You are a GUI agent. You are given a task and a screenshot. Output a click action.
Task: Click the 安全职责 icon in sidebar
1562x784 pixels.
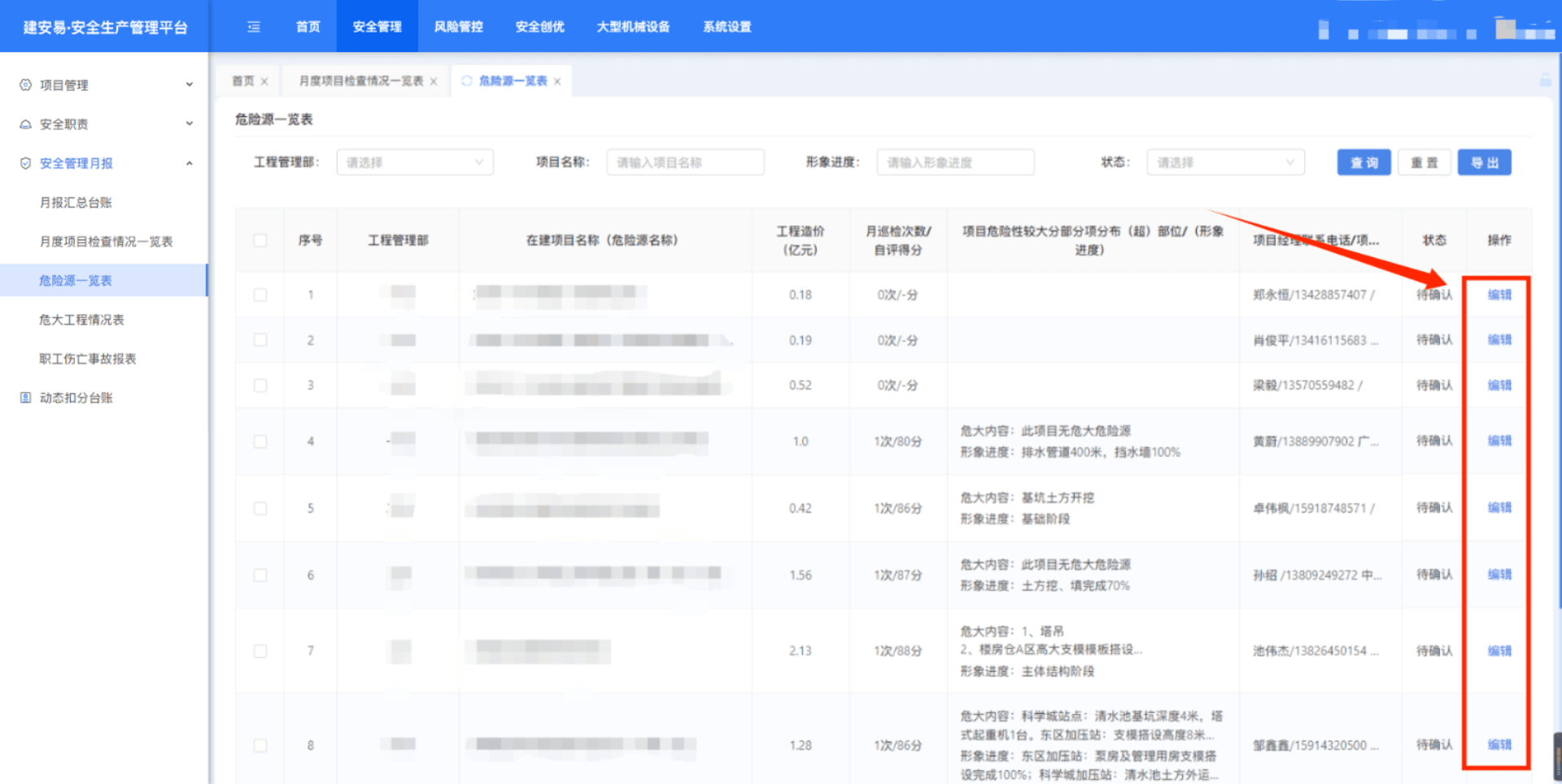25,124
